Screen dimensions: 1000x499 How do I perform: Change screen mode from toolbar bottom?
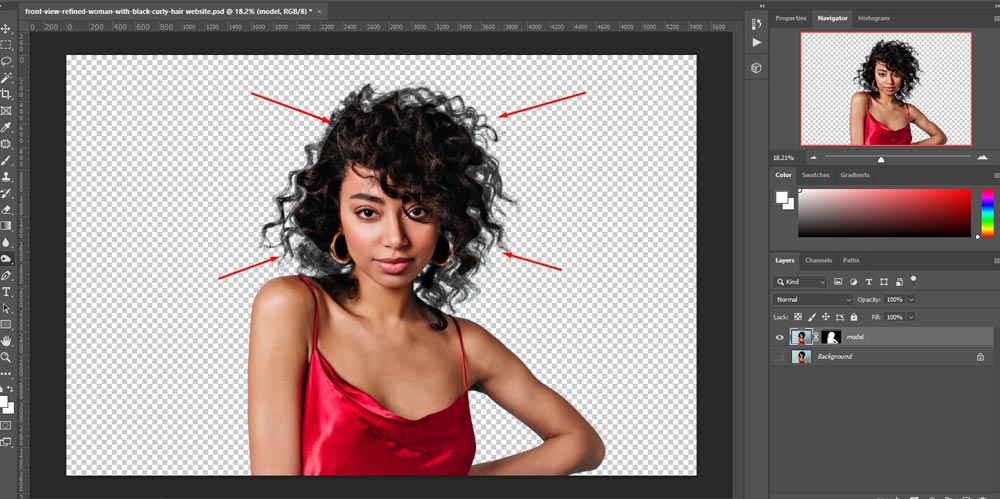tap(6, 442)
